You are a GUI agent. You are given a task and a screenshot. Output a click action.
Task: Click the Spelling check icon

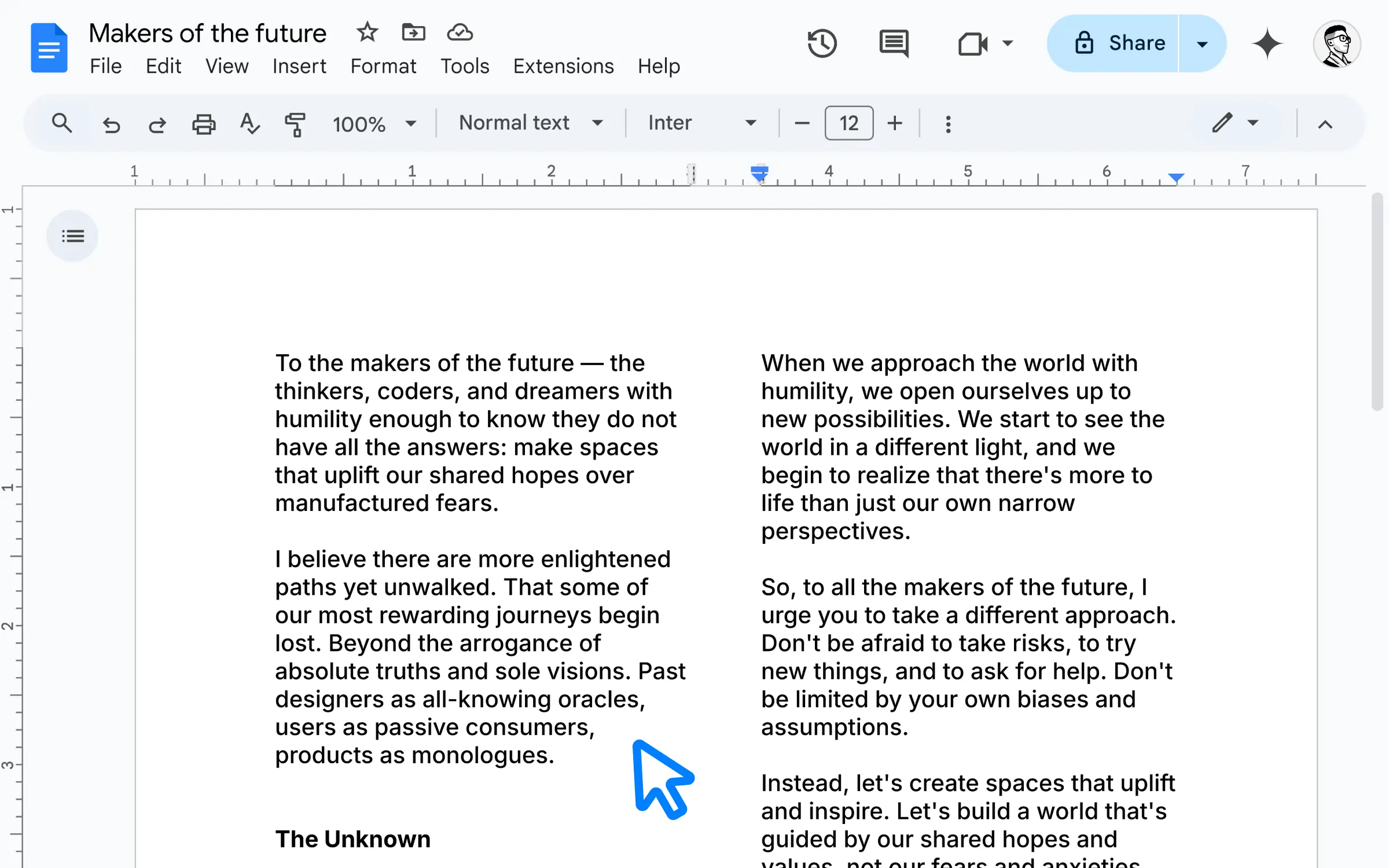pyautogui.click(x=249, y=122)
